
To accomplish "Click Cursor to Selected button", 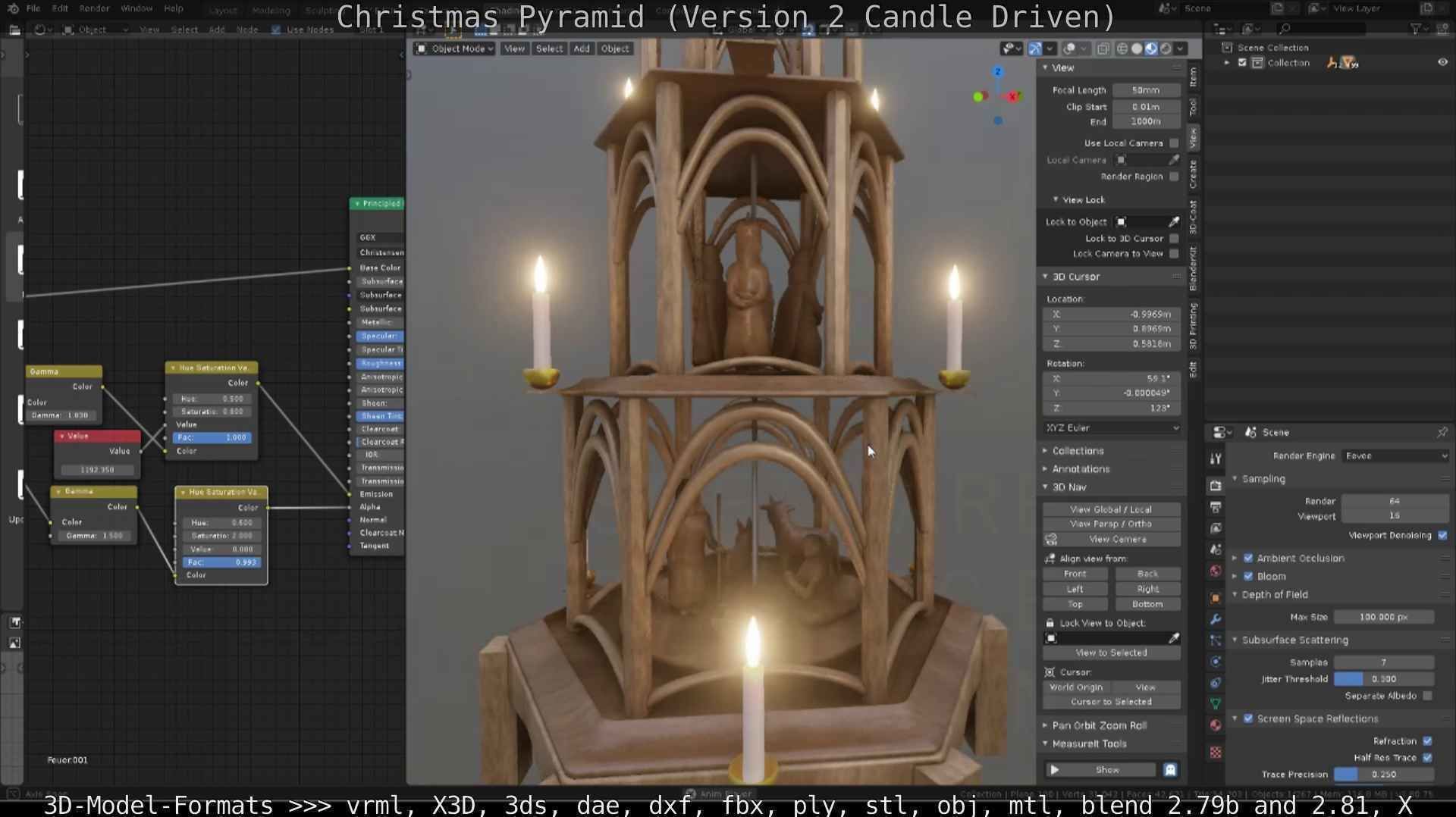I will tap(1111, 703).
